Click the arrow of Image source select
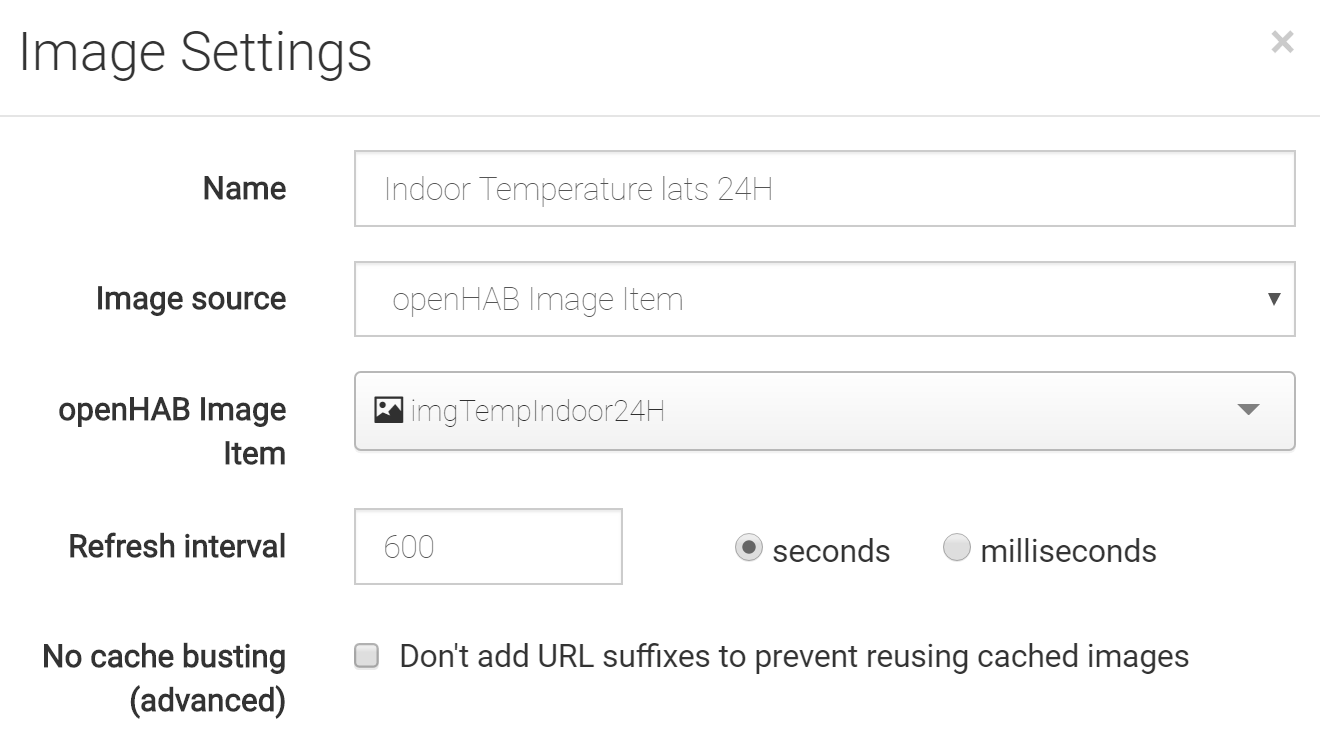This screenshot has height=729, width=1320. (x=1274, y=299)
